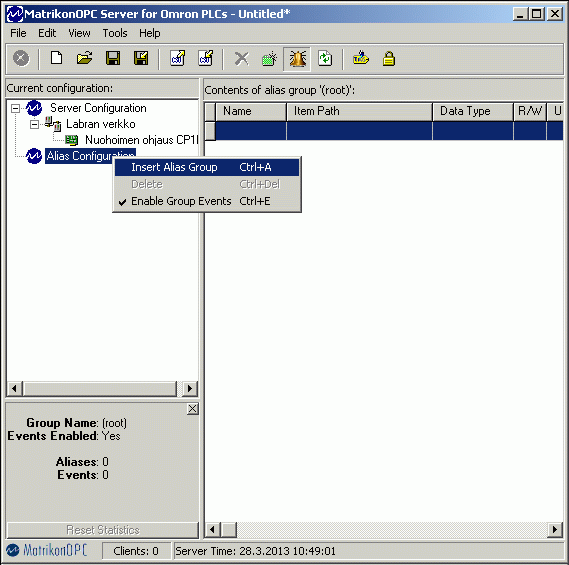Image resolution: width=569 pixels, height=565 pixels.
Task: Open the Help menu
Action: coord(150,33)
